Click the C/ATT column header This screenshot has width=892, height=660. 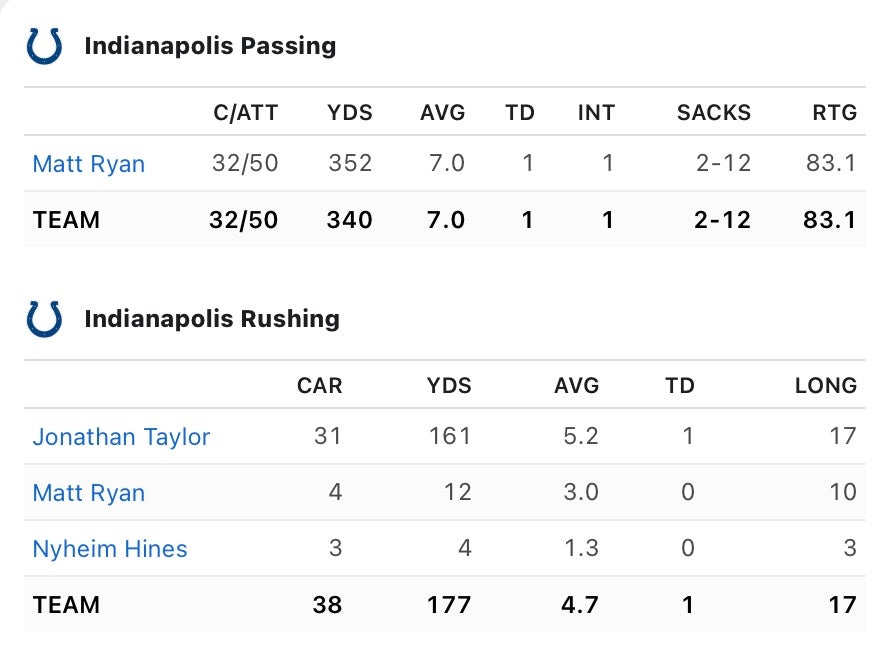coord(245,113)
